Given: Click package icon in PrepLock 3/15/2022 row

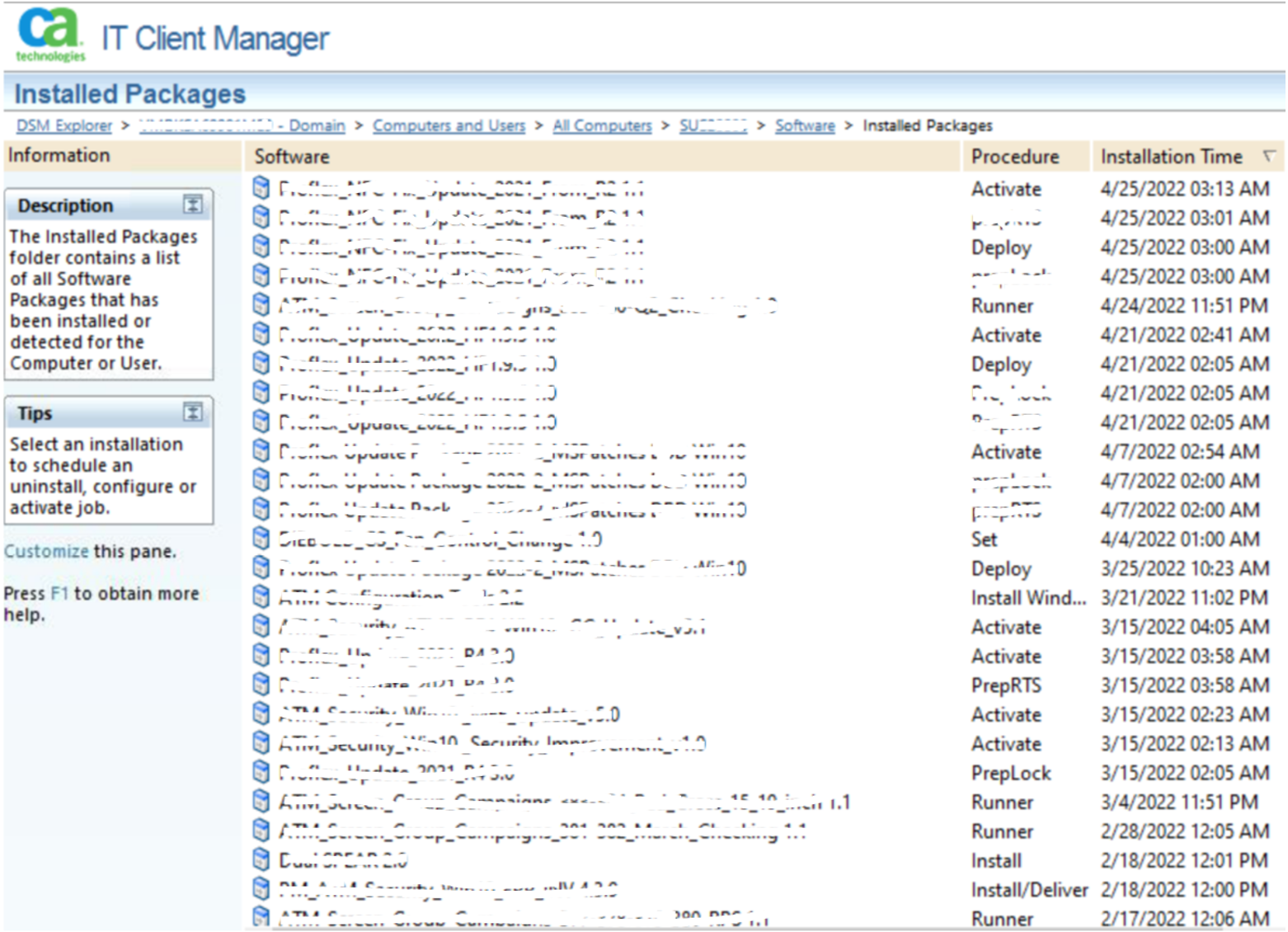Looking at the screenshot, I should (261, 772).
